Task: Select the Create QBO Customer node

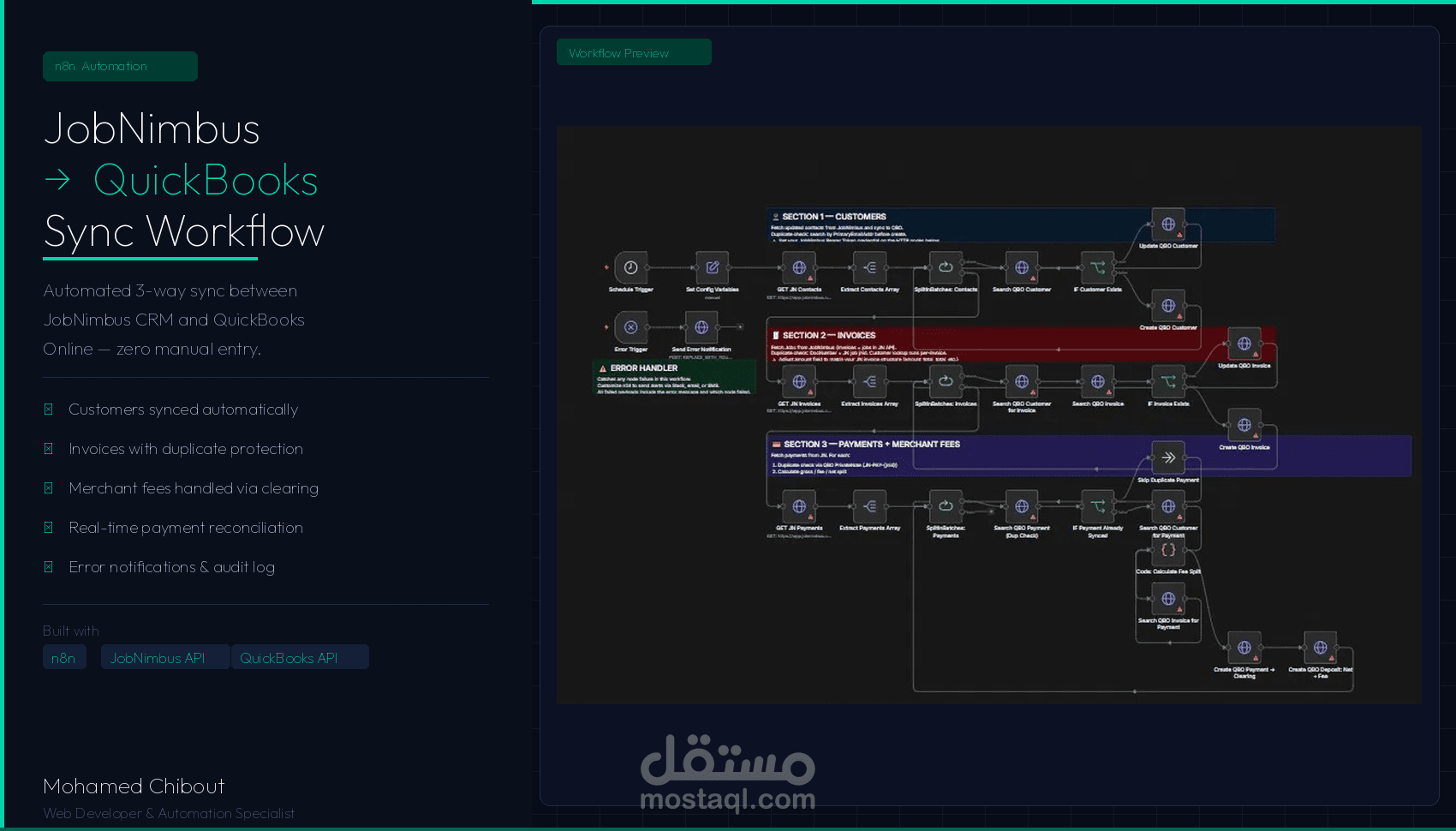Action: (x=1168, y=306)
